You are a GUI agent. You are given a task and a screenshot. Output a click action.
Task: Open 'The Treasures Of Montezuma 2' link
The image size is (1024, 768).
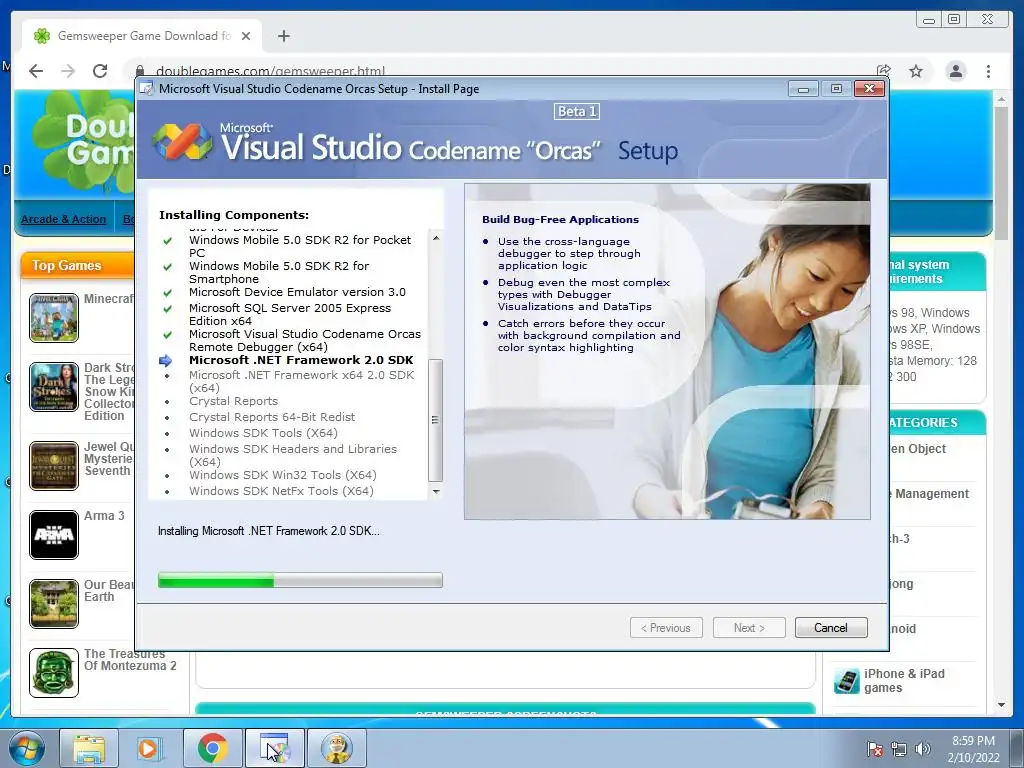click(130, 660)
